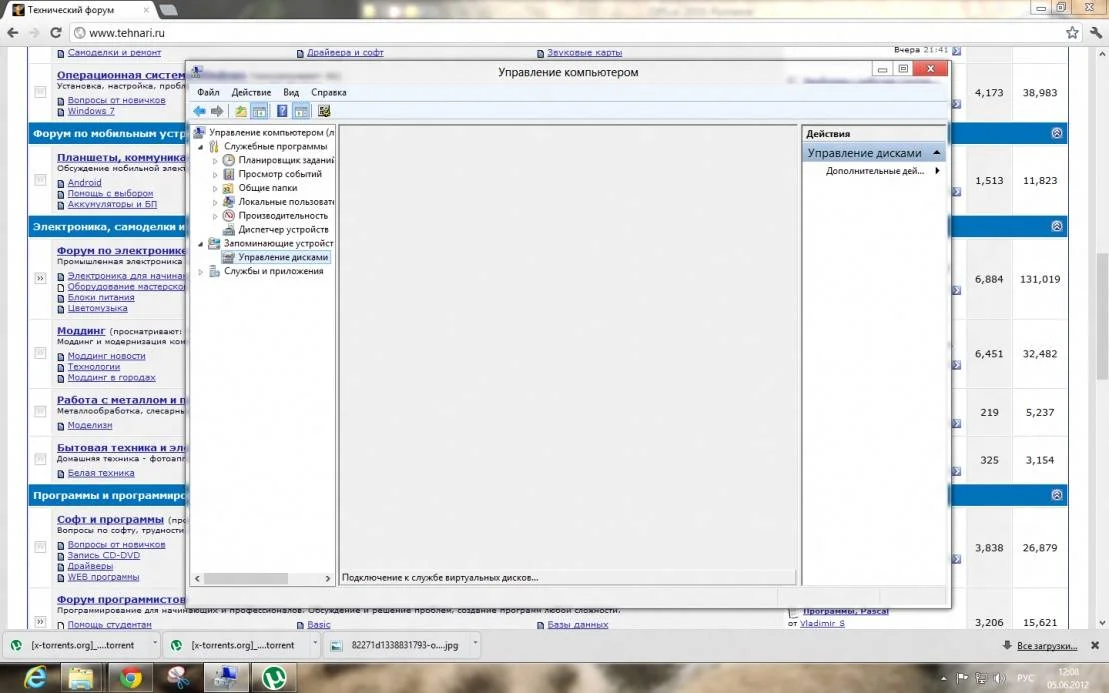This screenshot has height=693, width=1109.
Task: Select the Технический форум browser tab
Action: pyautogui.click(x=83, y=10)
